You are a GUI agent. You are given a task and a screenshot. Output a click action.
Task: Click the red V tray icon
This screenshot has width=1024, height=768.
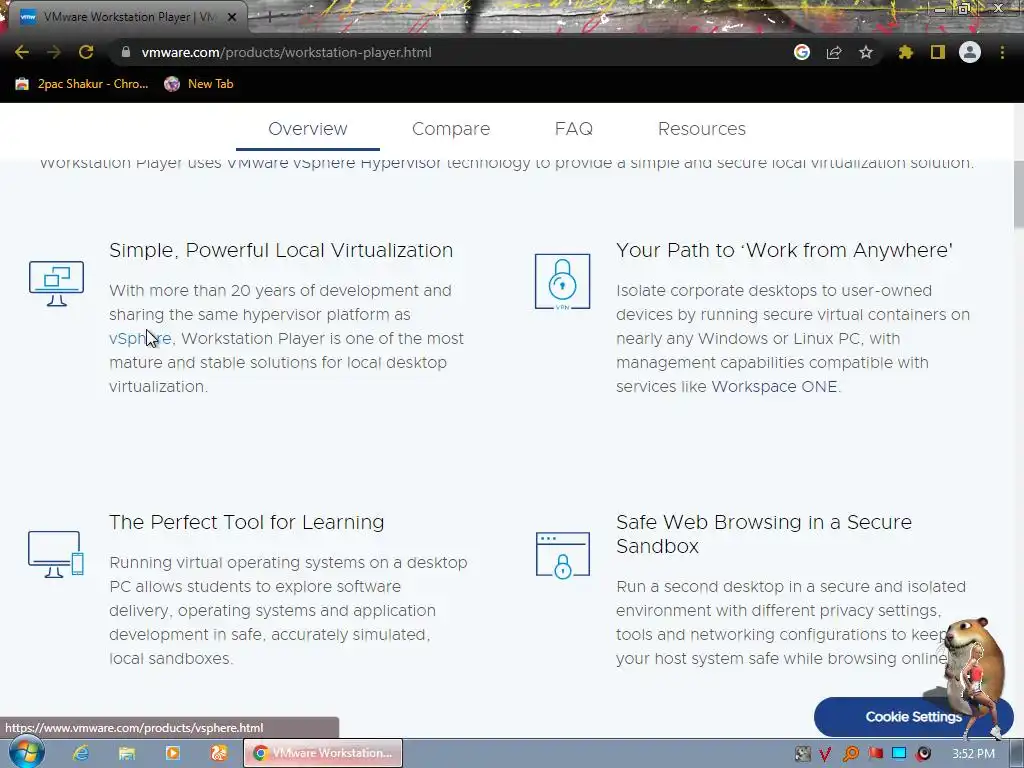click(x=825, y=754)
